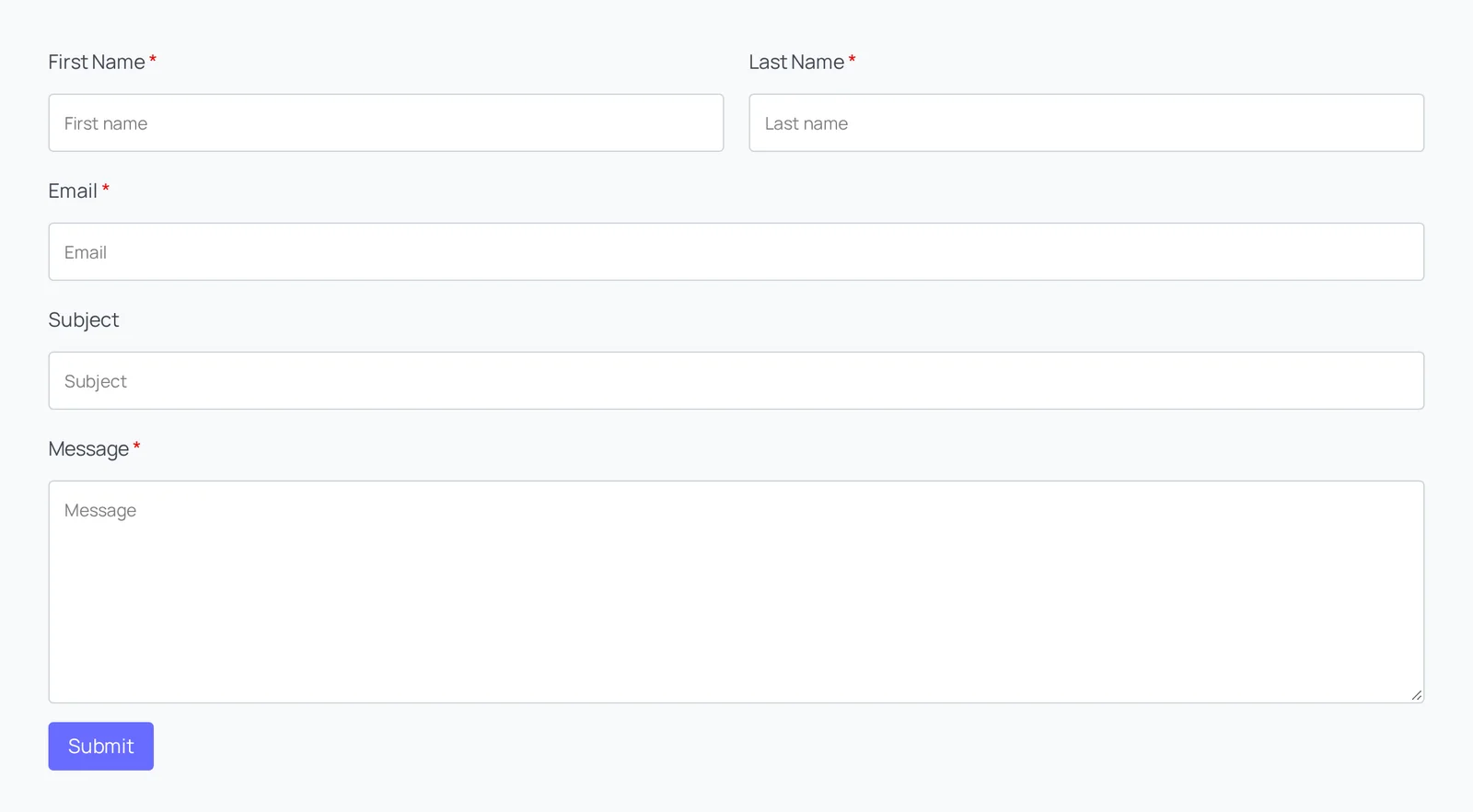
Task: Select the Email input field
Action: (736, 251)
